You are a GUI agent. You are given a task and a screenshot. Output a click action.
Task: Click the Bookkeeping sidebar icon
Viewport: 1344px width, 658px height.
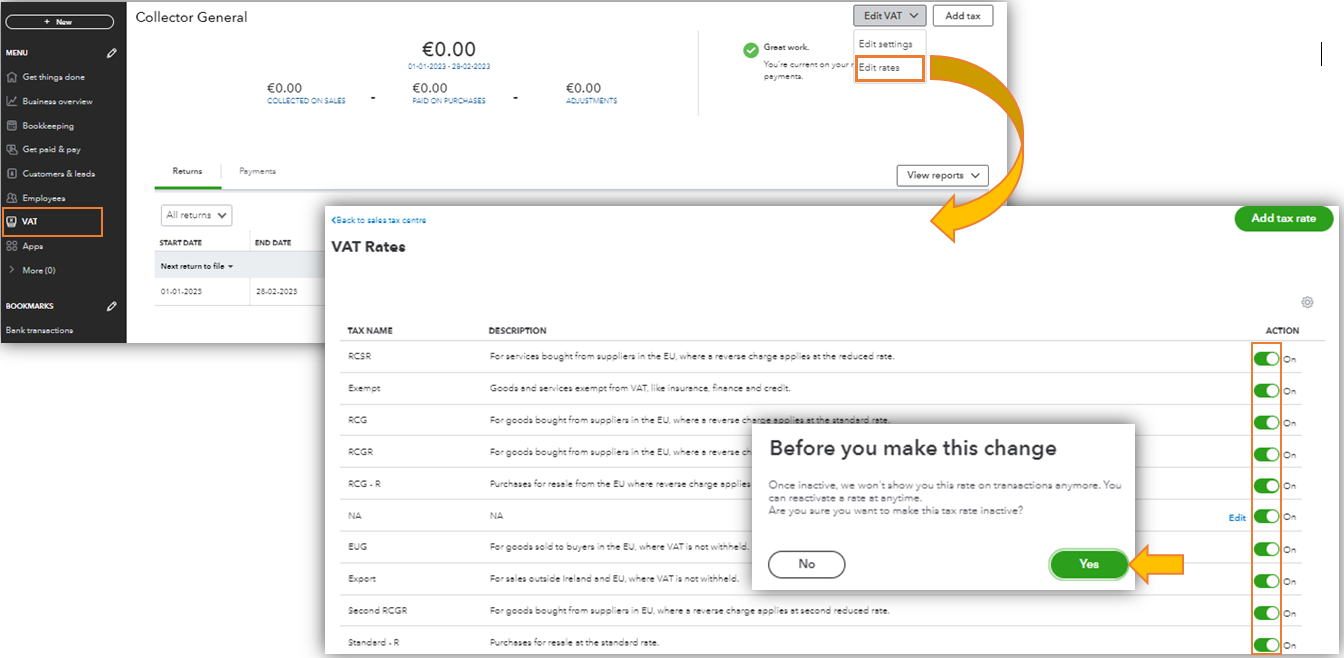coord(12,126)
